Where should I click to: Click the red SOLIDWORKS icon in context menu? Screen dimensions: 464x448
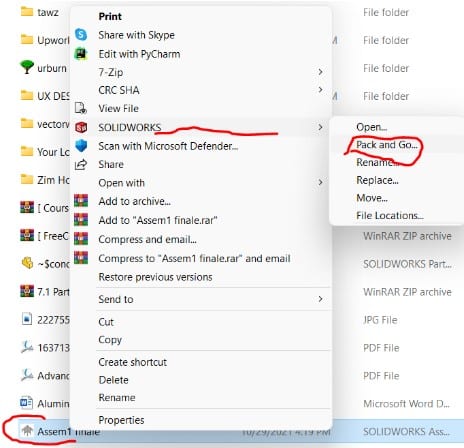(81, 127)
